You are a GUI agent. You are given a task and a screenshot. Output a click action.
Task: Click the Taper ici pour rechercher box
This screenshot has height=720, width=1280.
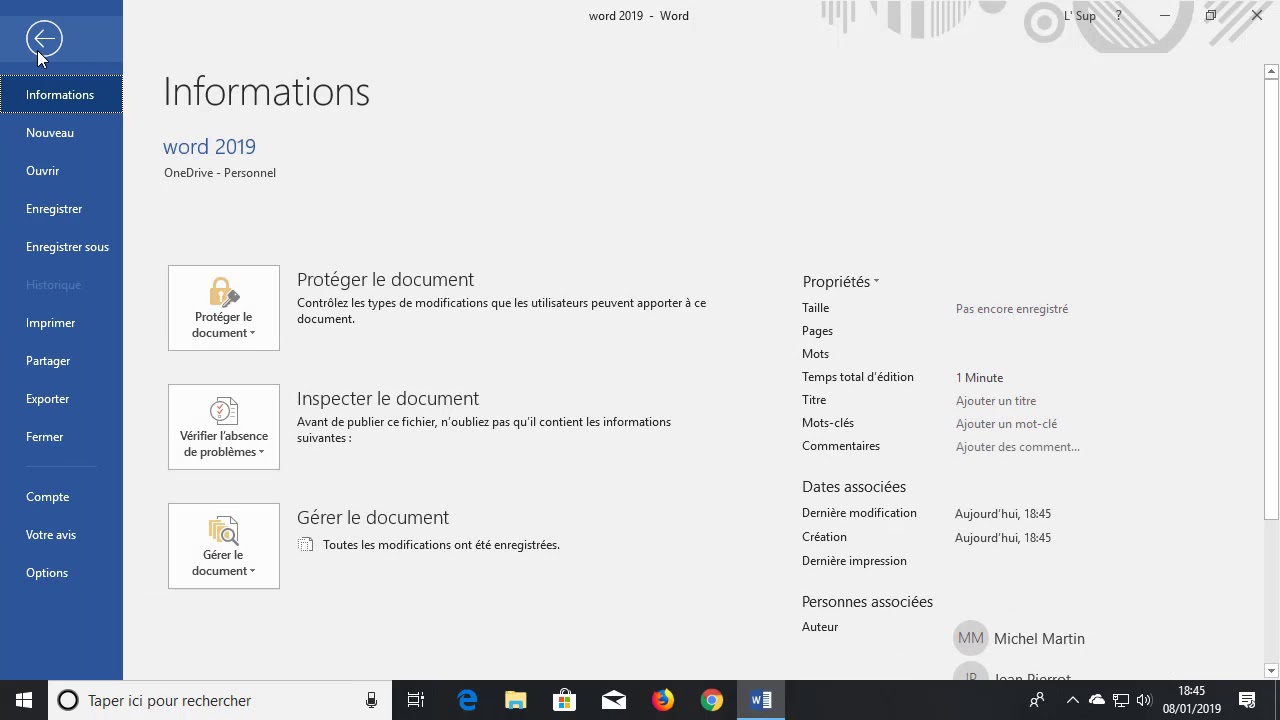(220, 701)
